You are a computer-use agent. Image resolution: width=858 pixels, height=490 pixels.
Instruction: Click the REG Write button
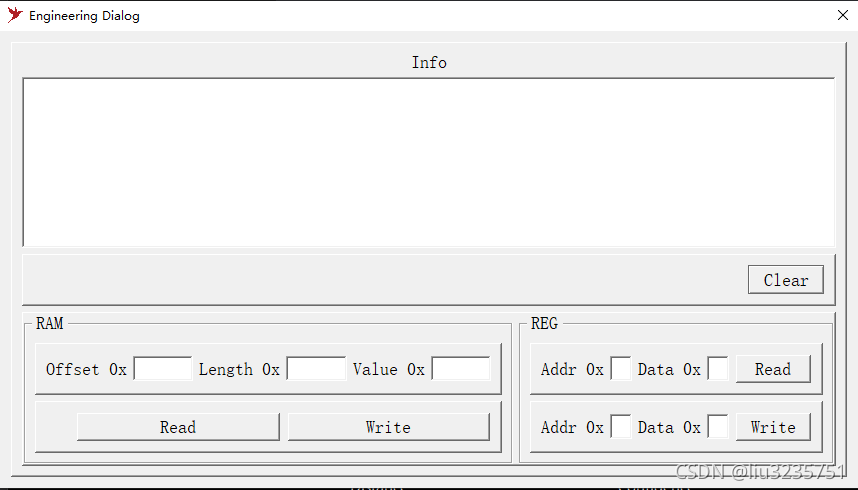[x=773, y=427]
